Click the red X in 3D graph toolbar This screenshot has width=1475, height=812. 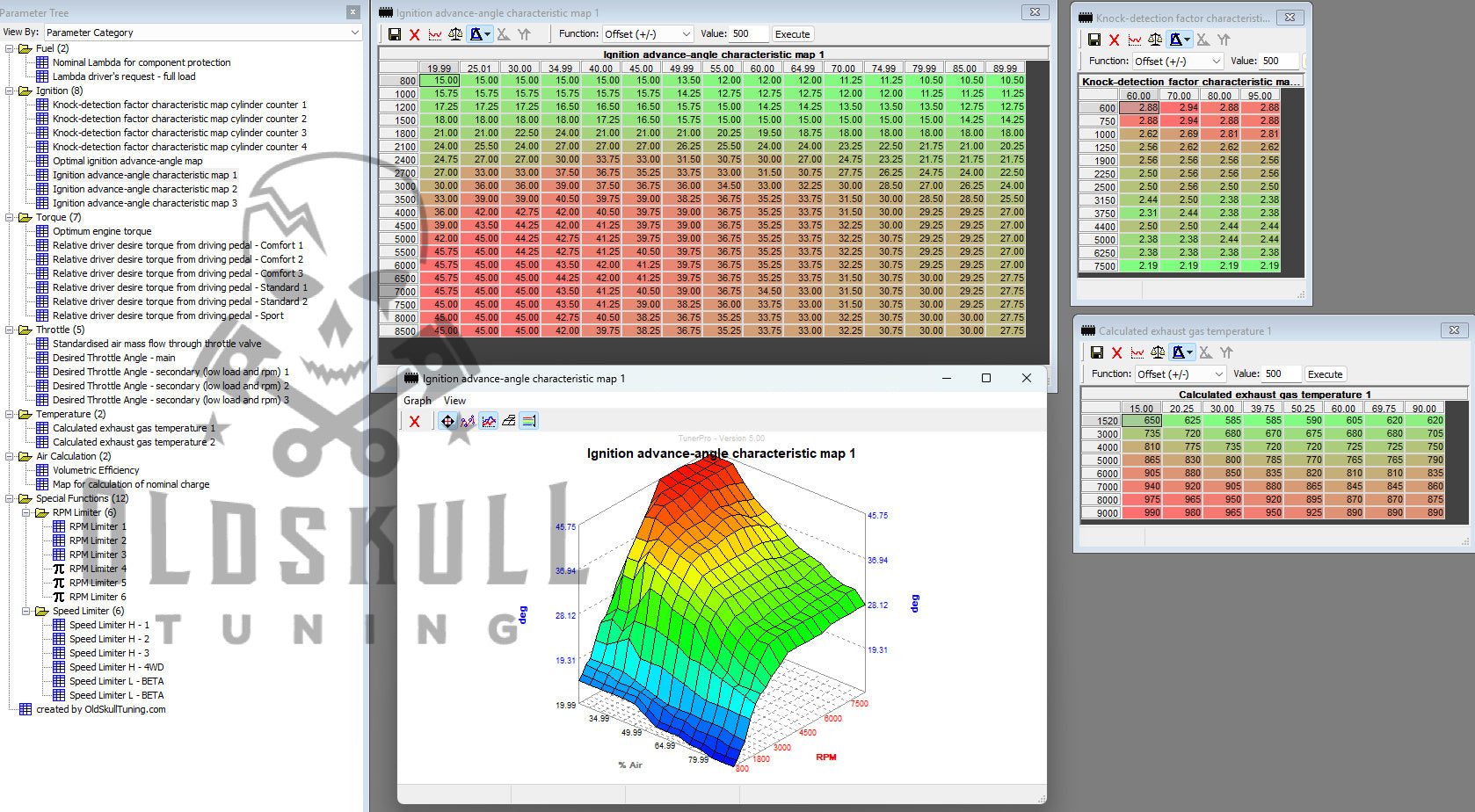tap(415, 421)
